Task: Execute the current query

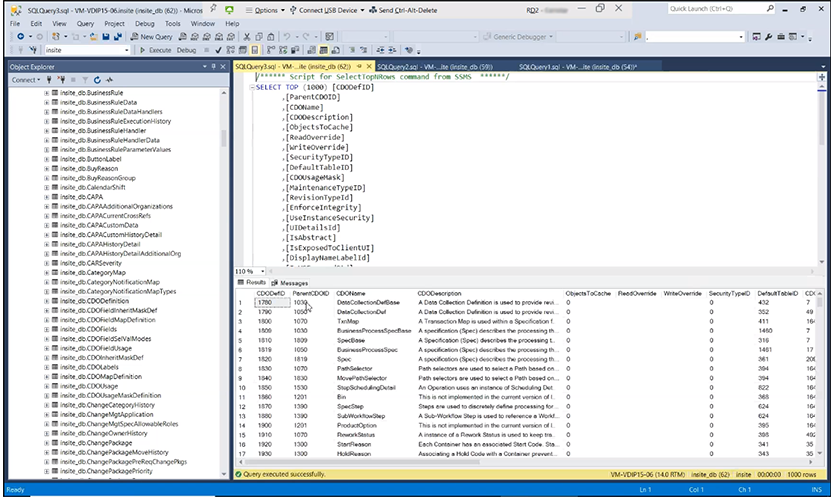Action: tap(157, 50)
